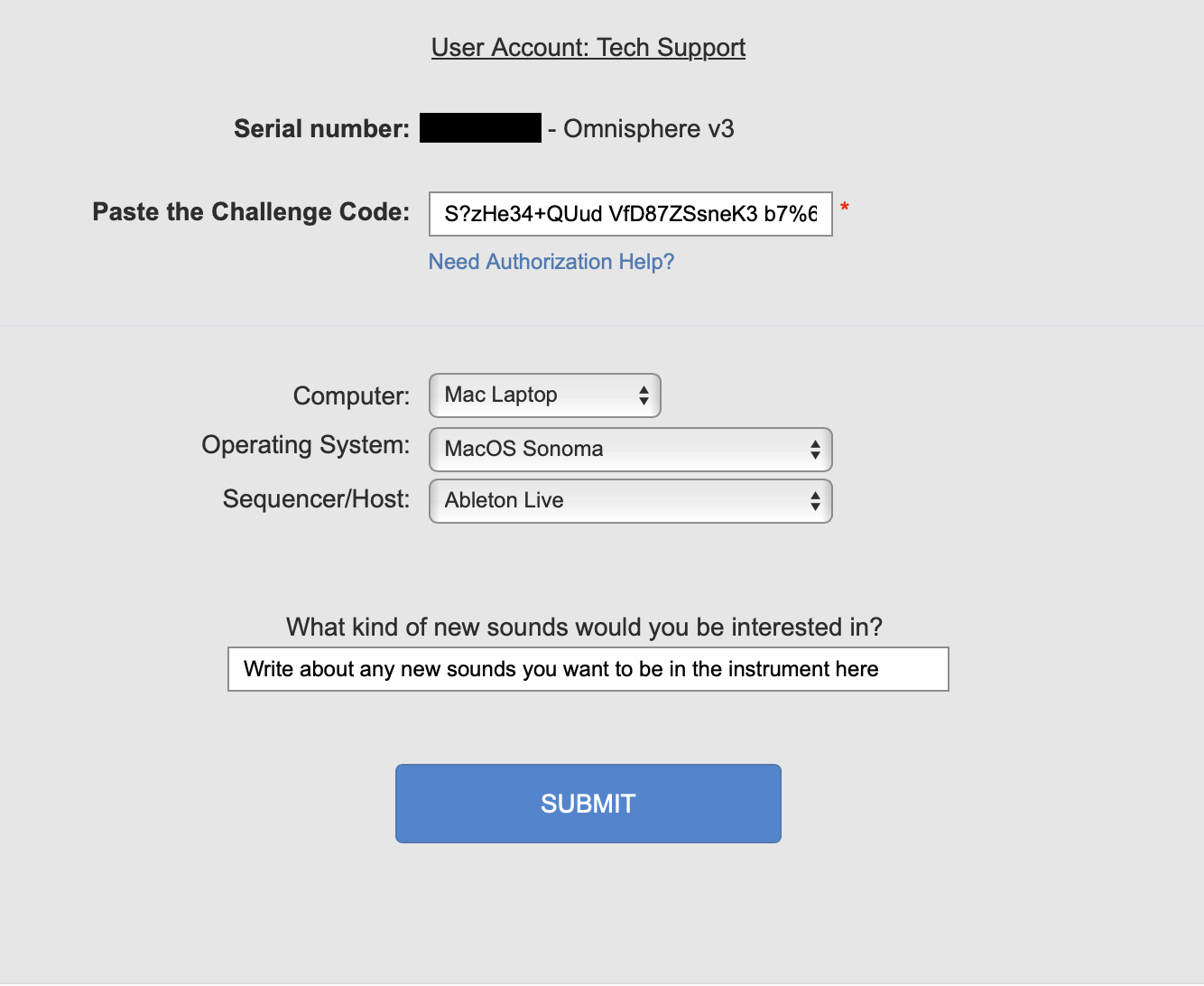Click the stepper arrows beside MacOS Sonoma
The height and width of the screenshot is (986, 1204).
815,450
